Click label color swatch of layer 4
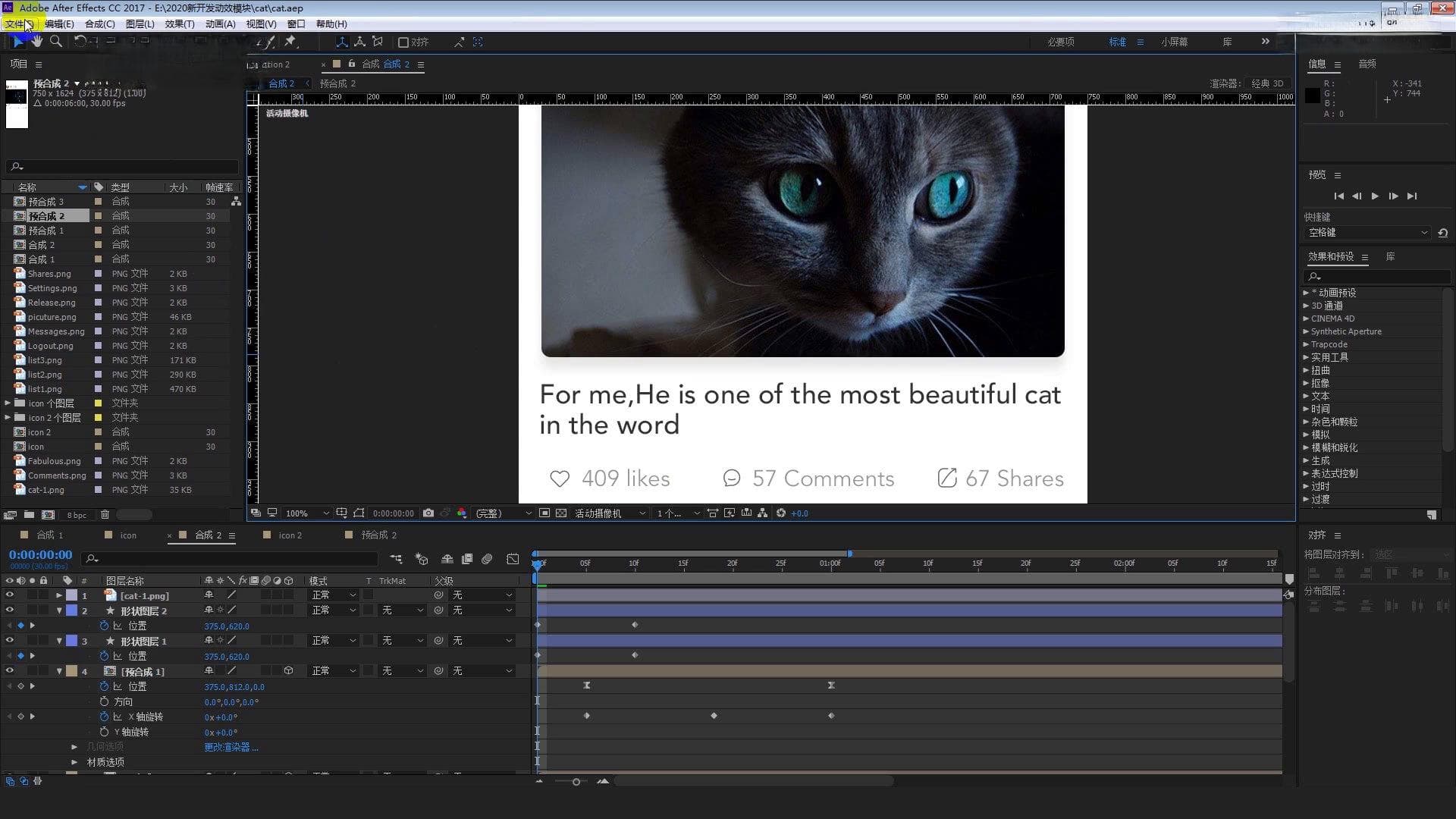1456x819 pixels. (71, 671)
